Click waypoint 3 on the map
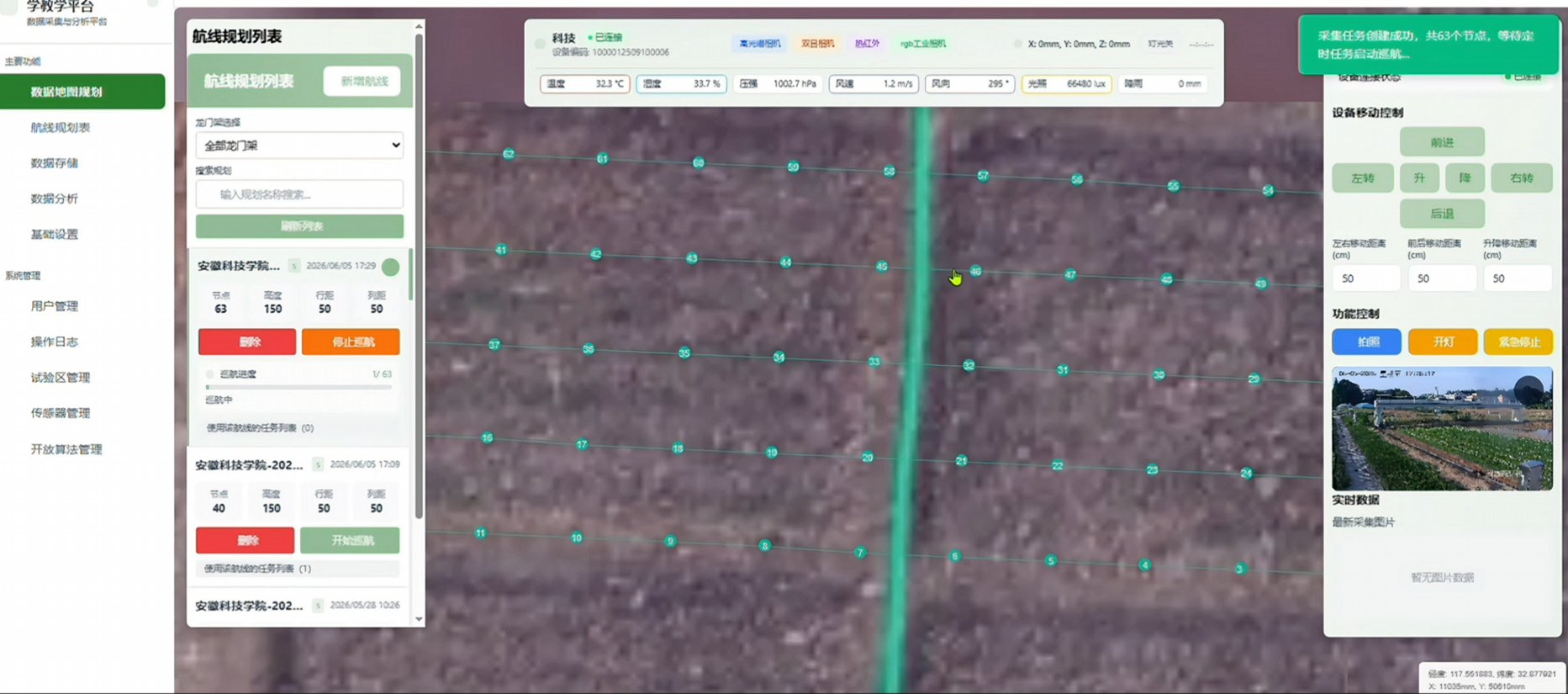Viewport: 1568px width, 694px height. tap(1239, 570)
